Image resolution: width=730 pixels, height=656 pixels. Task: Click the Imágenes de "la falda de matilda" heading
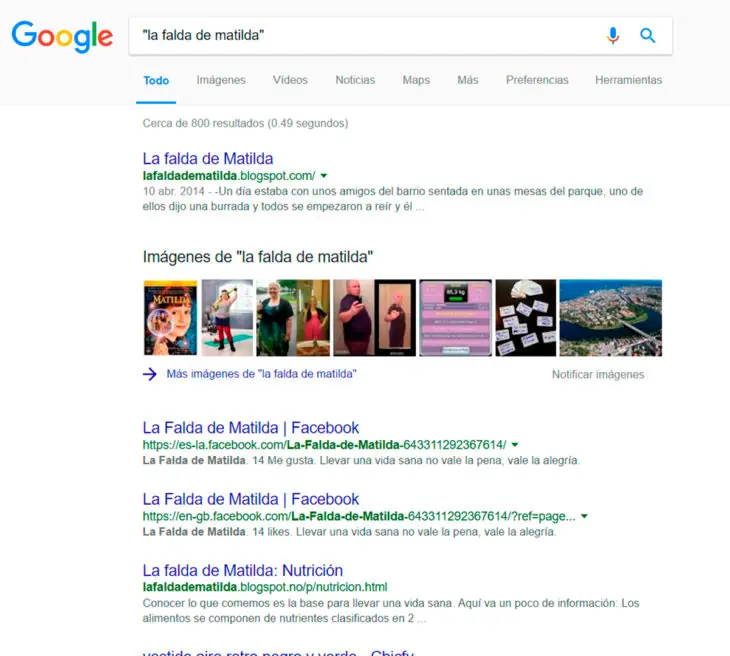click(x=258, y=257)
